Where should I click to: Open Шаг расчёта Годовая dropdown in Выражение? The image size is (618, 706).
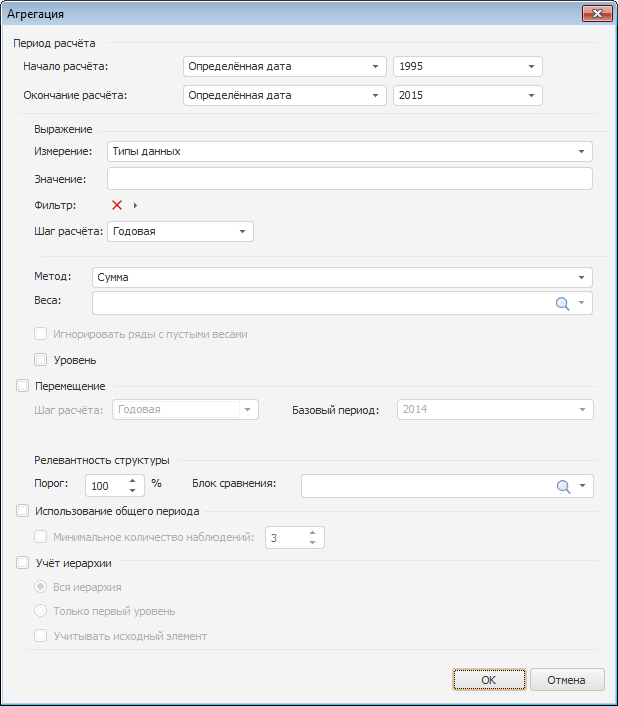[242, 231]
